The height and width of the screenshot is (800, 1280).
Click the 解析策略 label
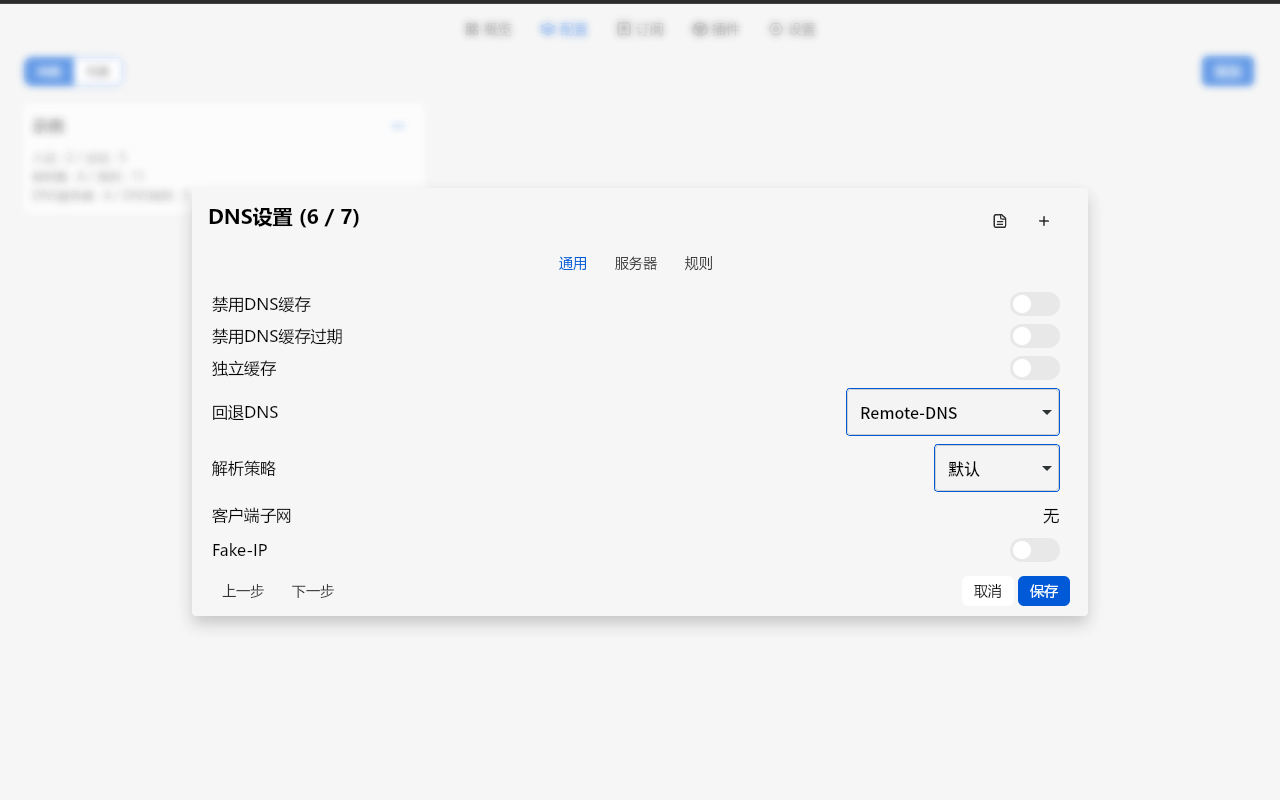tap(244, 468)
